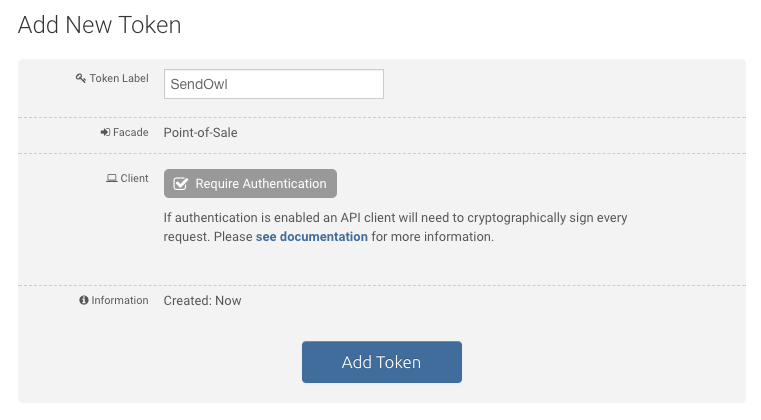Click the sign-in arrow icon beside Facade
This screenshot has width=761, height=420.
105,132
